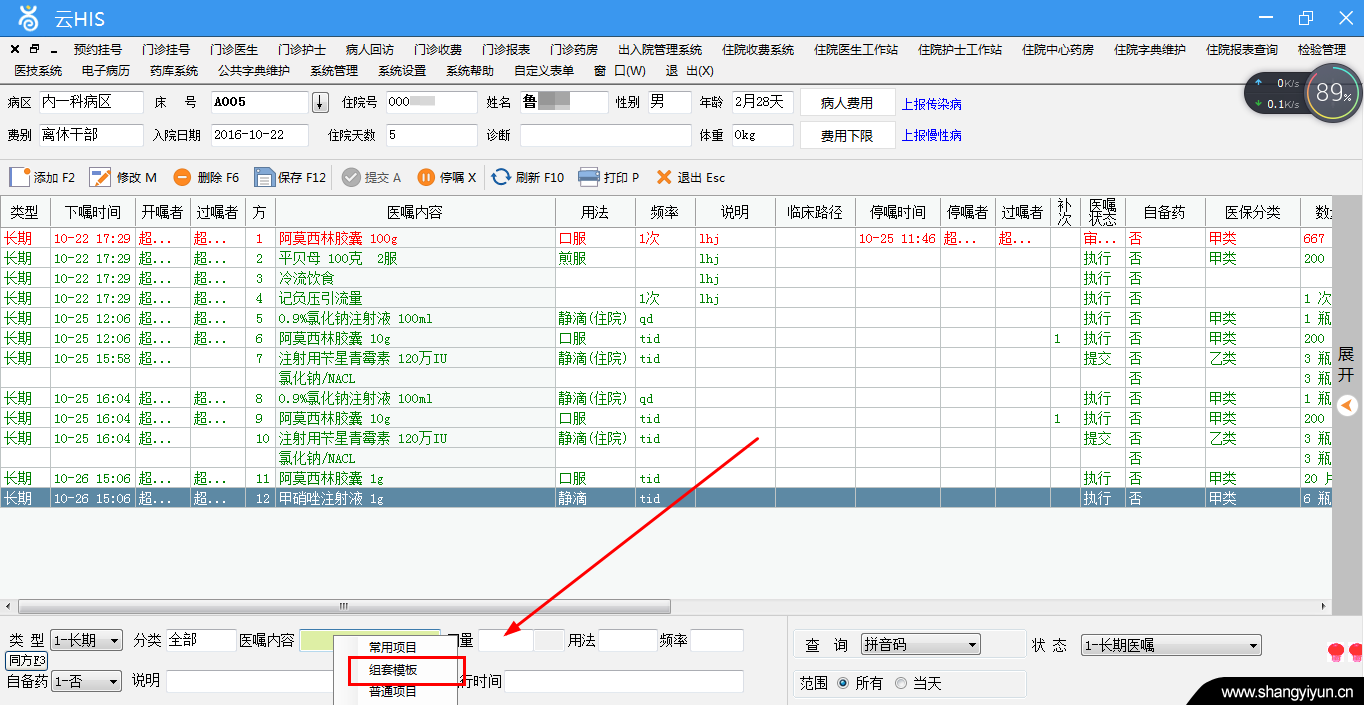Click the 住院天数 field showing 5

pyautogui.click(x=431, y=135)
